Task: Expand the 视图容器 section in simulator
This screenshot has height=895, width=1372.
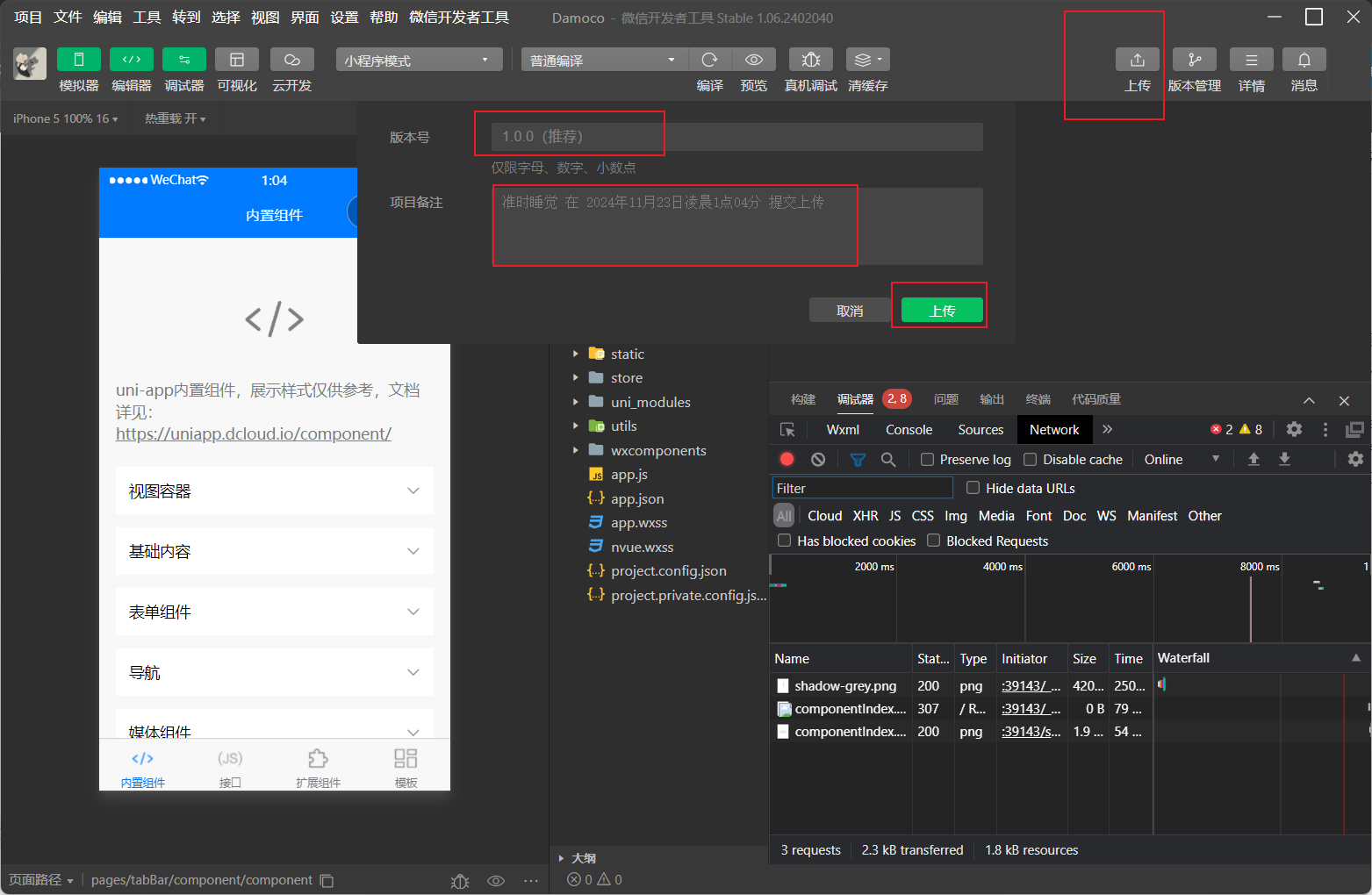Action: [x=275, y=490]
